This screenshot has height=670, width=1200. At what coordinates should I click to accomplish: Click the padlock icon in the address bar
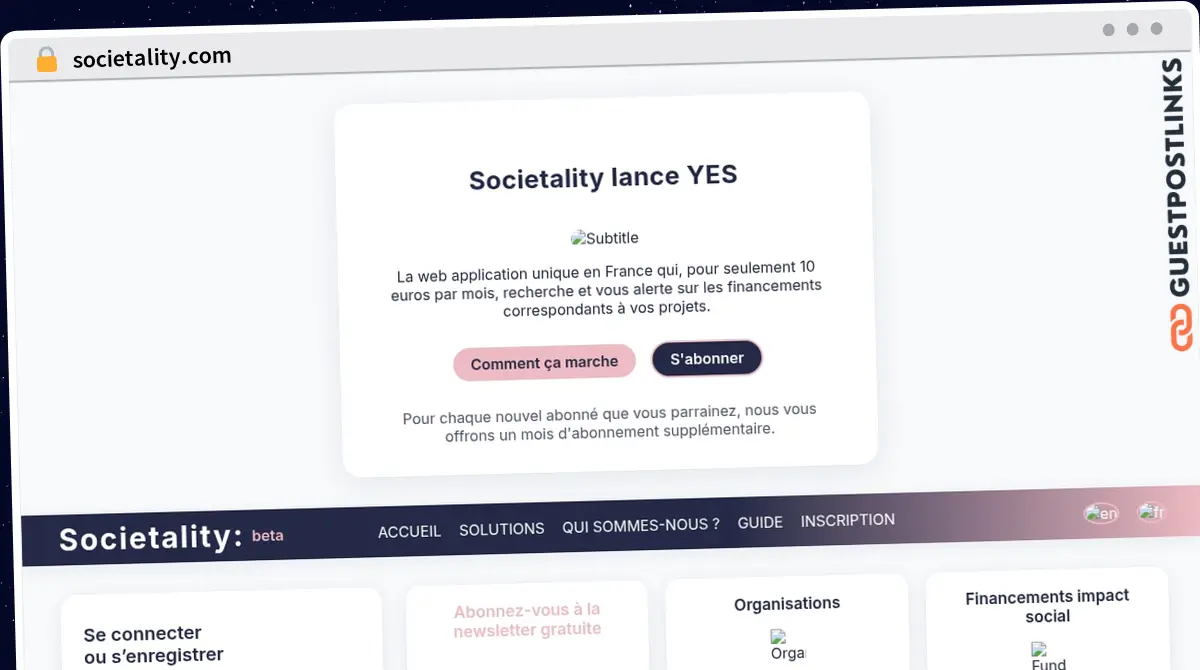[46, 58]
